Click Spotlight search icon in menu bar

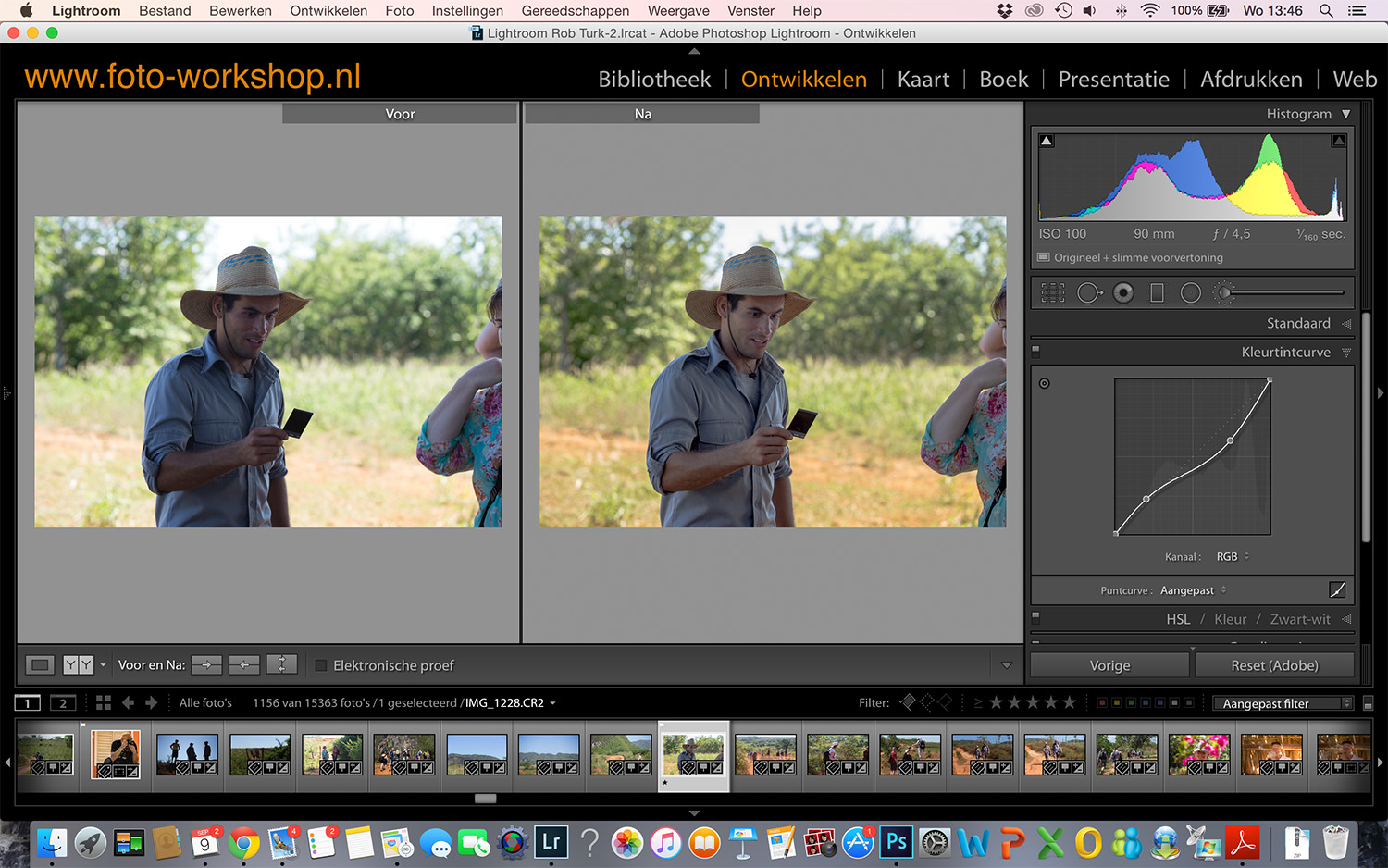tap(1326, 11)
